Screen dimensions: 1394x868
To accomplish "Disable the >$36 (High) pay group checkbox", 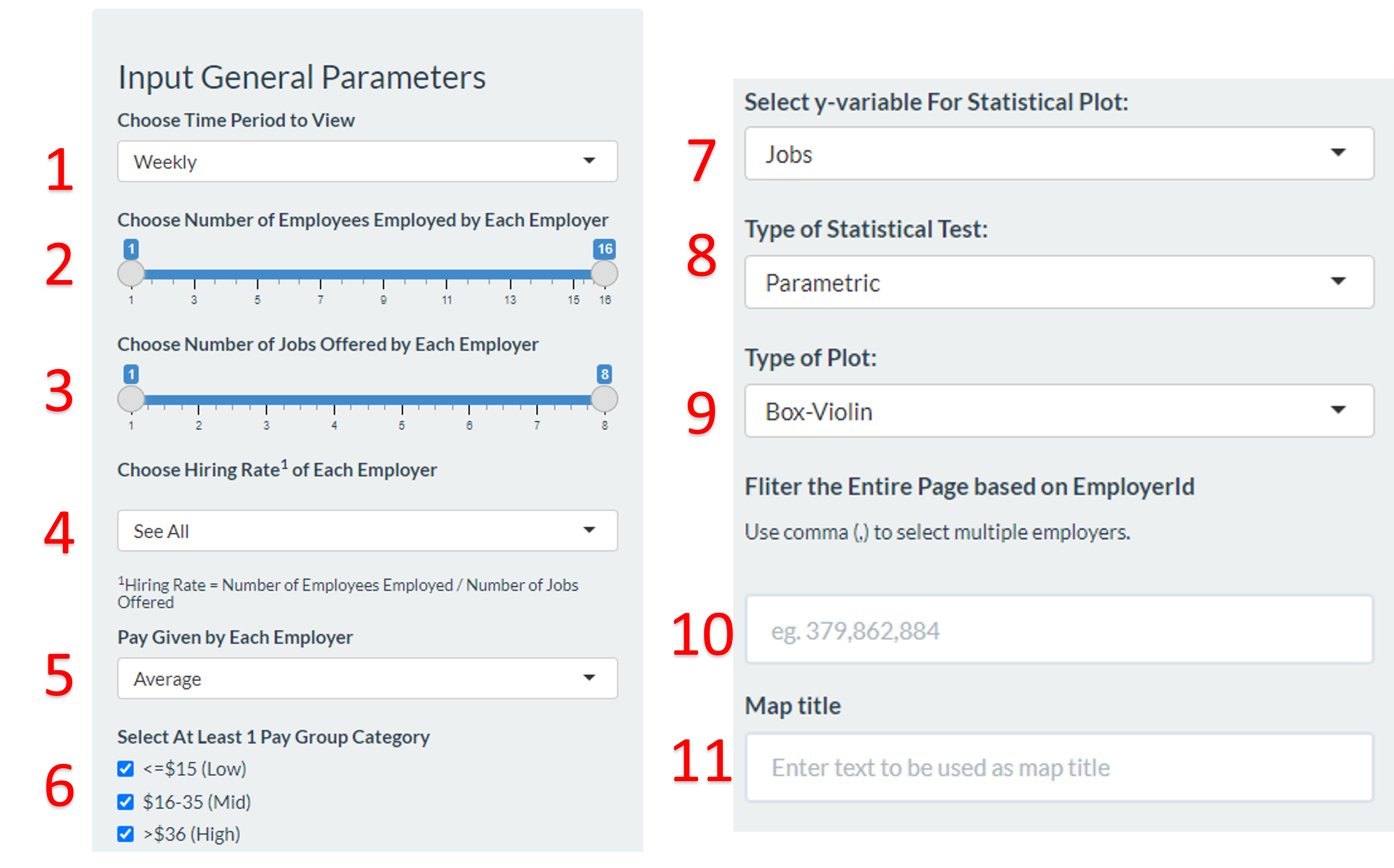I will [125, 834].
